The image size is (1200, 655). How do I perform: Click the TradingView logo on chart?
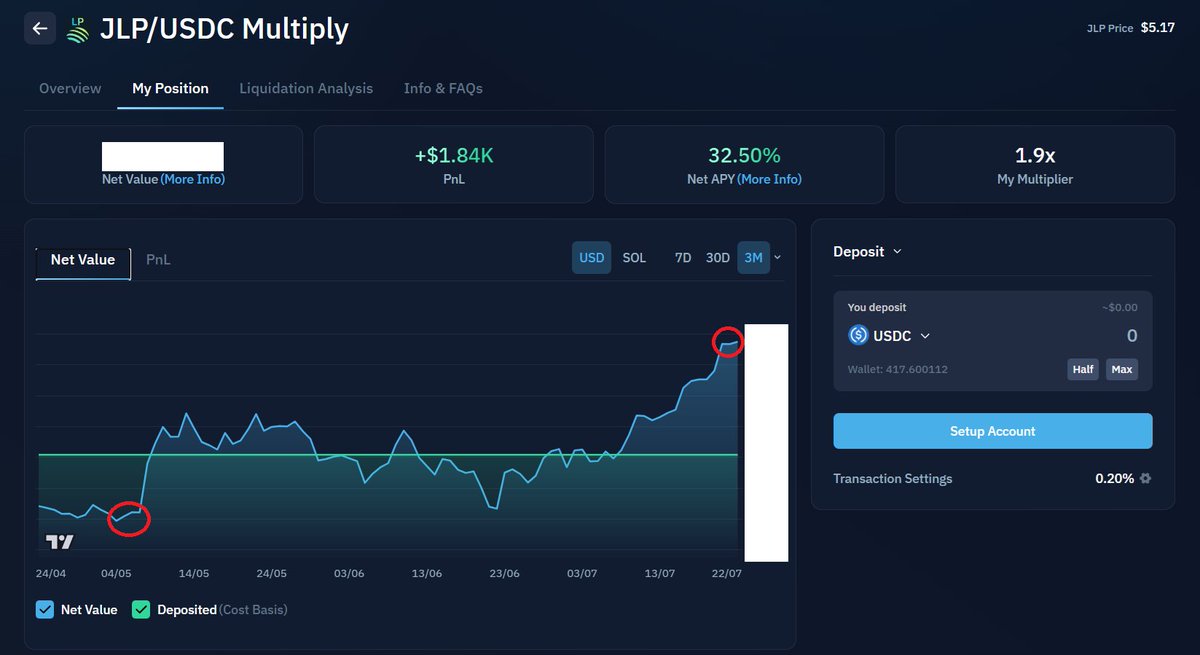point(60,542)
